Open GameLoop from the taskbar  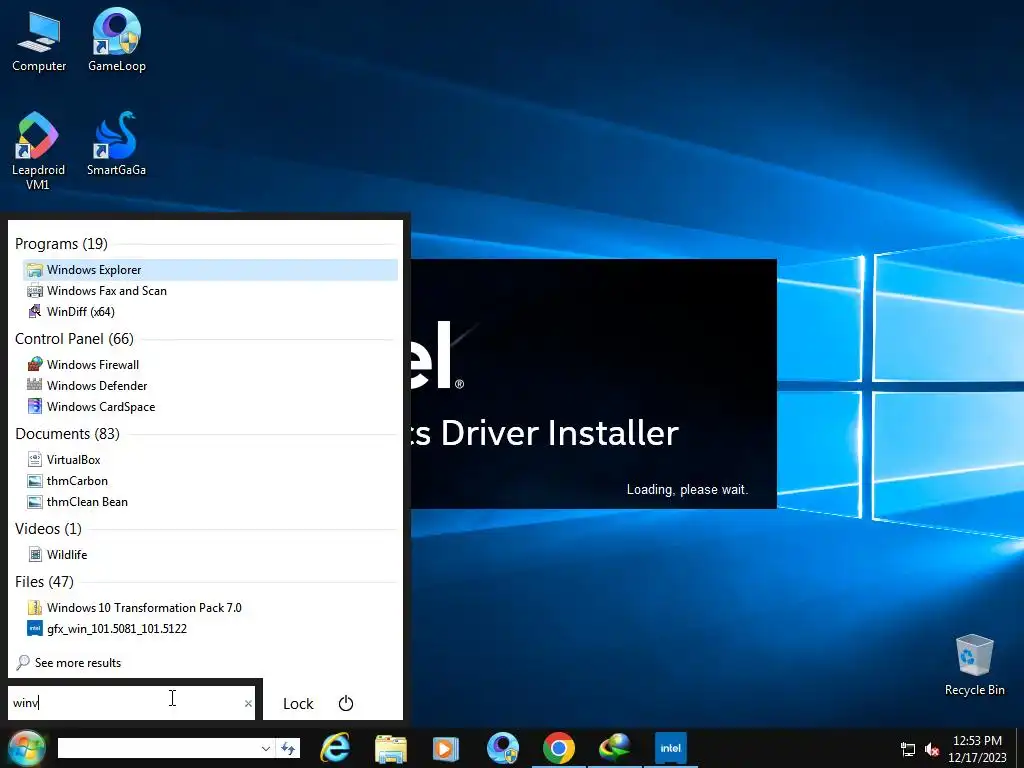click(x=502, y=748)
